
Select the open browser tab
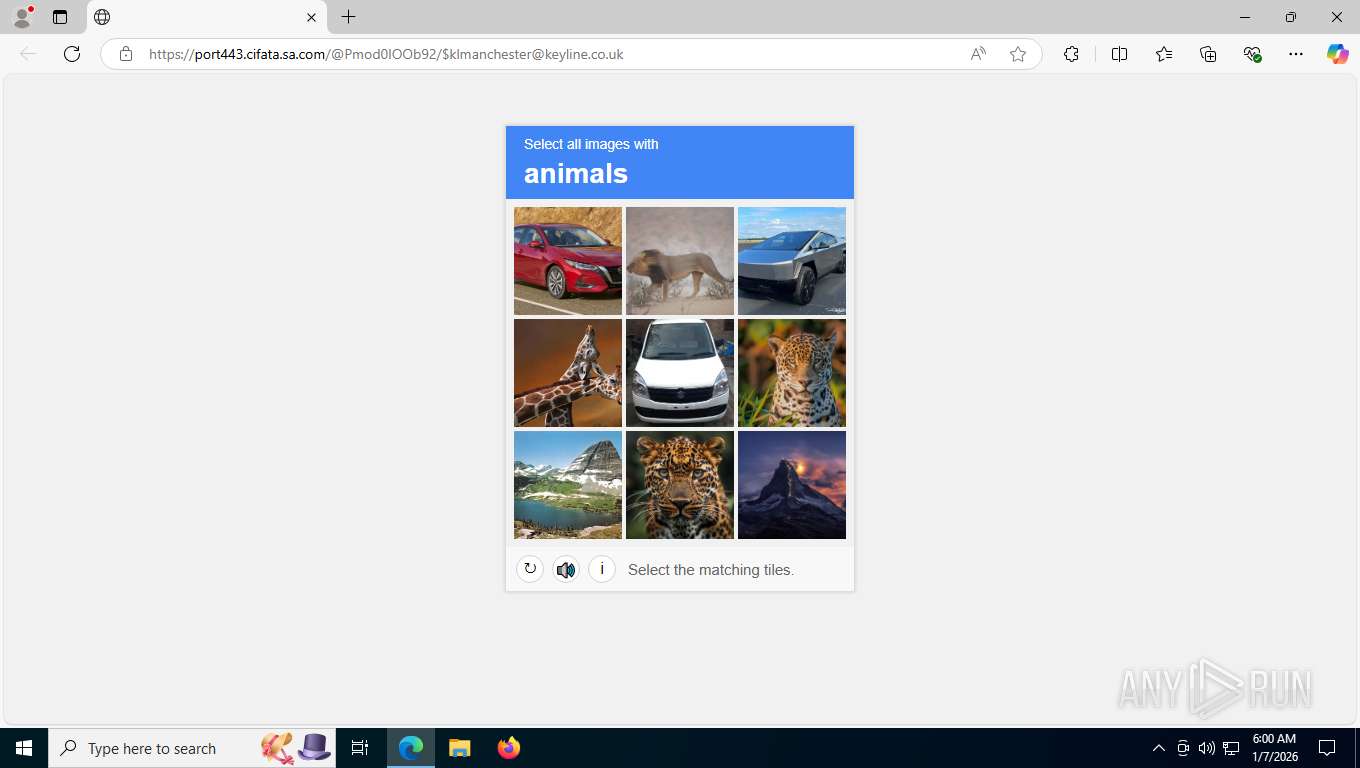207,17
